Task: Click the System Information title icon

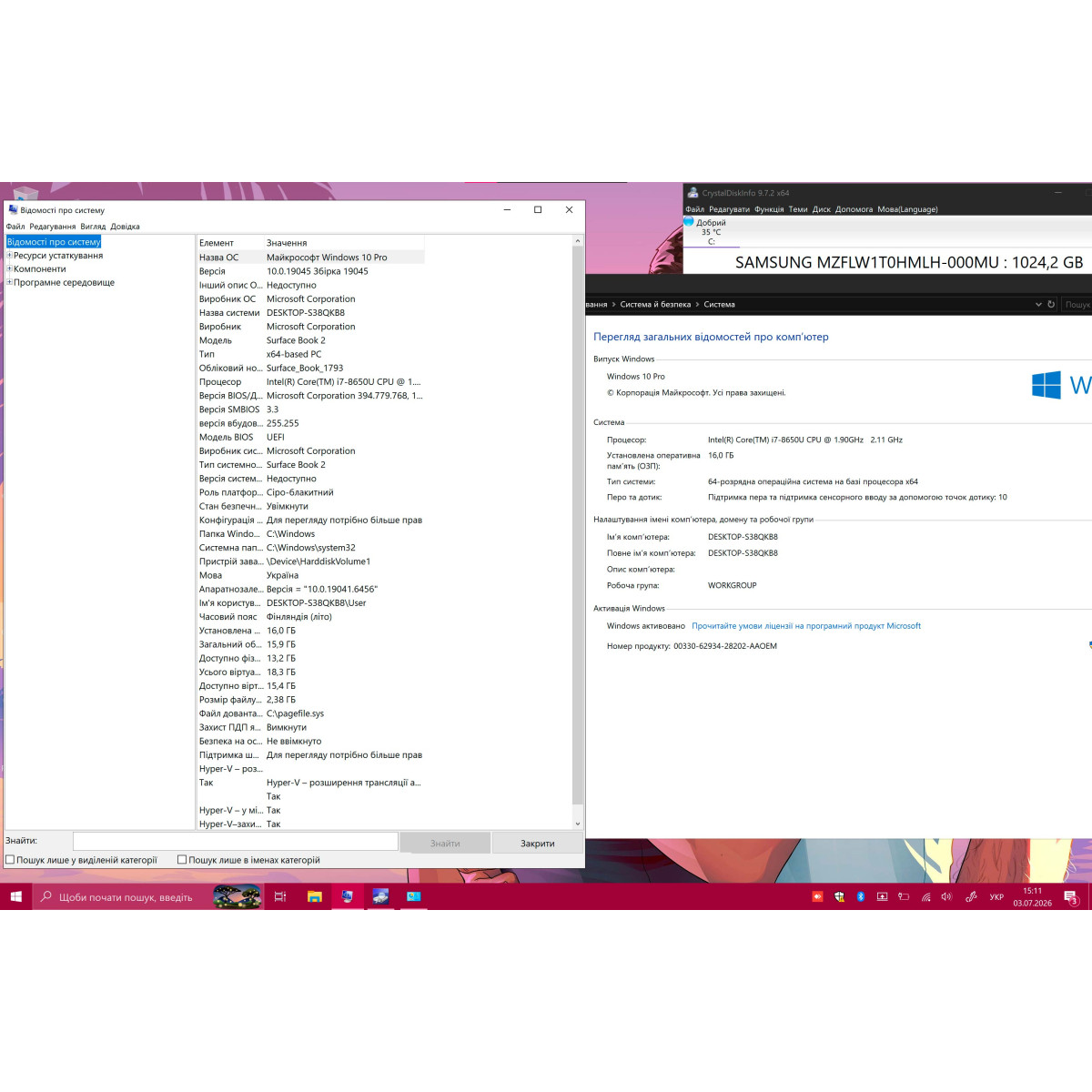Action: (x=13, y=210)
